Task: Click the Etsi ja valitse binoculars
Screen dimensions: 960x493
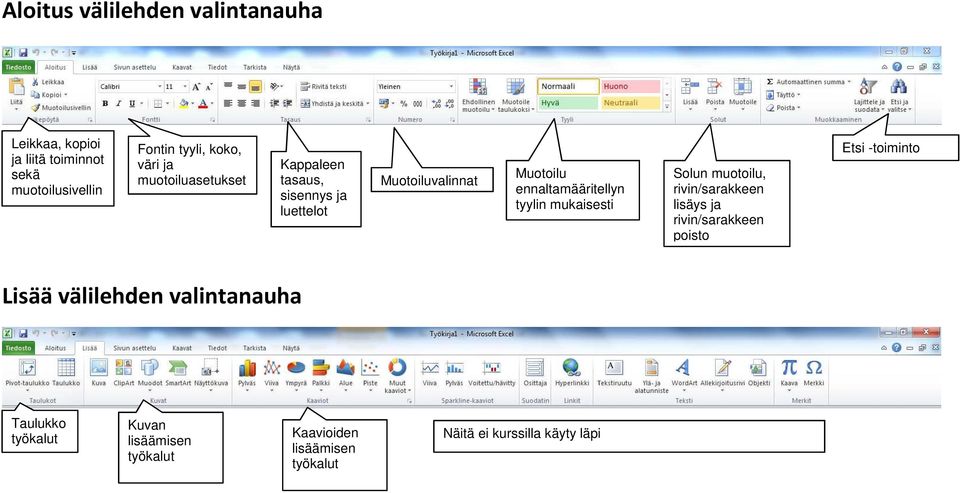Action: coord(899,86)
